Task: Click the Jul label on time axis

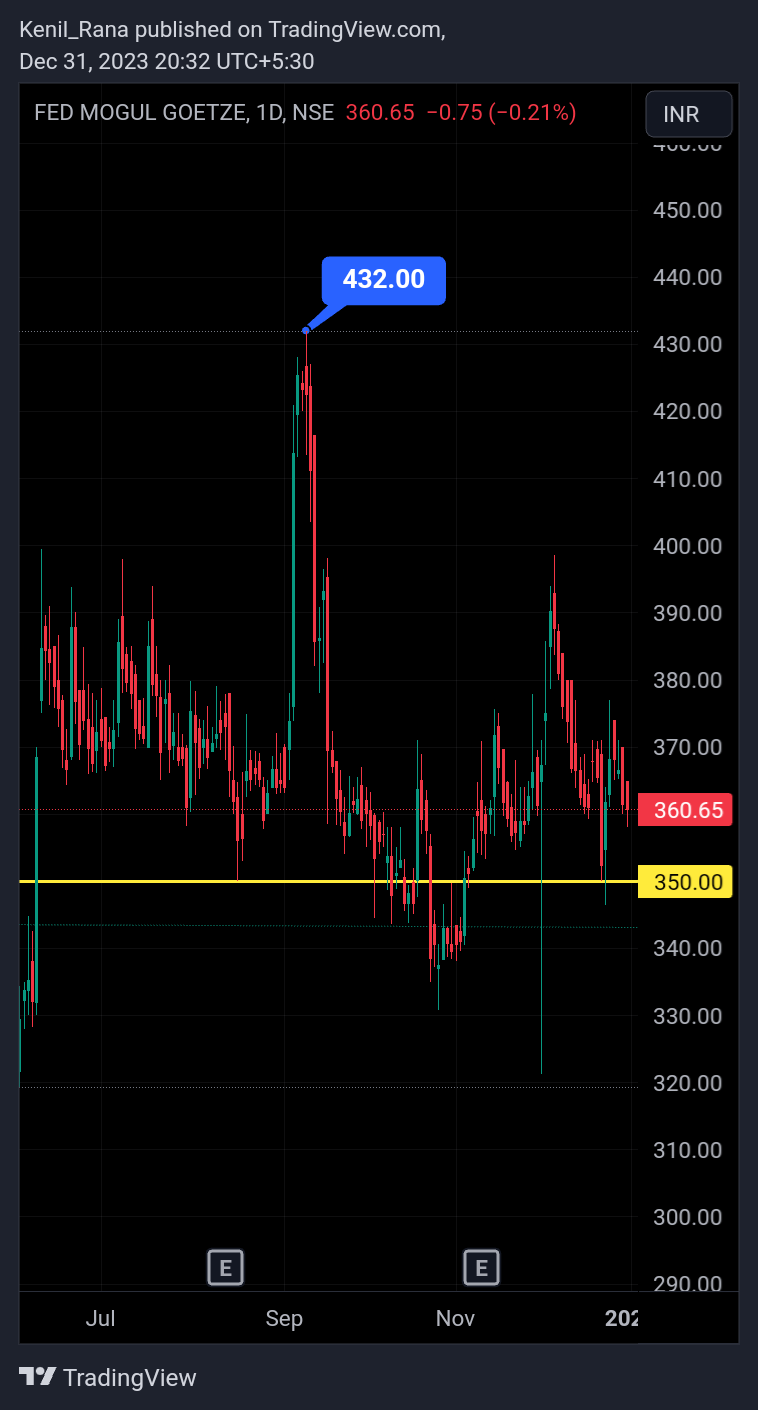Action: [x=100, y=1319]
